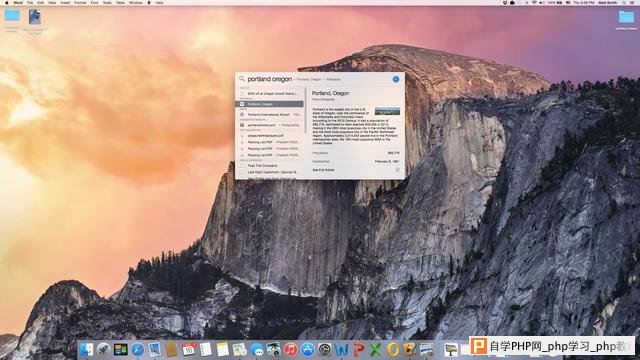Select the portlandonline.com website result

point(269,125)
